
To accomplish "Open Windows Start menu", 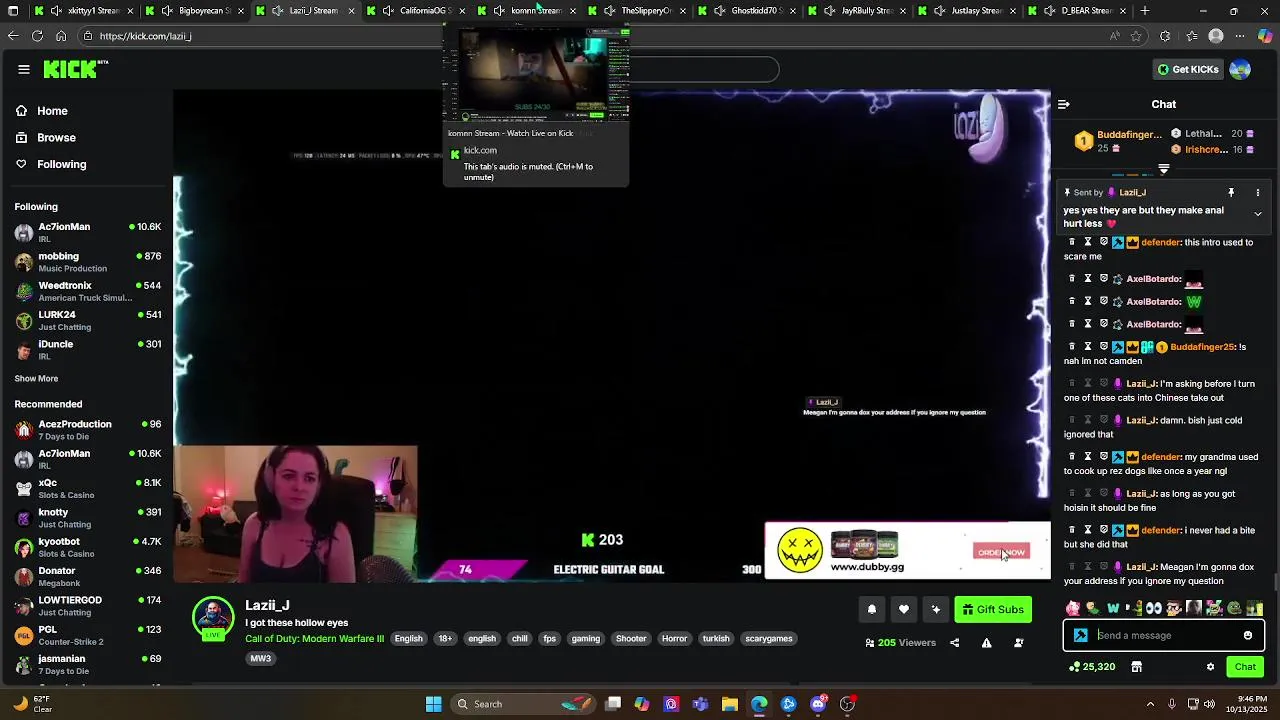I will 433,704.
